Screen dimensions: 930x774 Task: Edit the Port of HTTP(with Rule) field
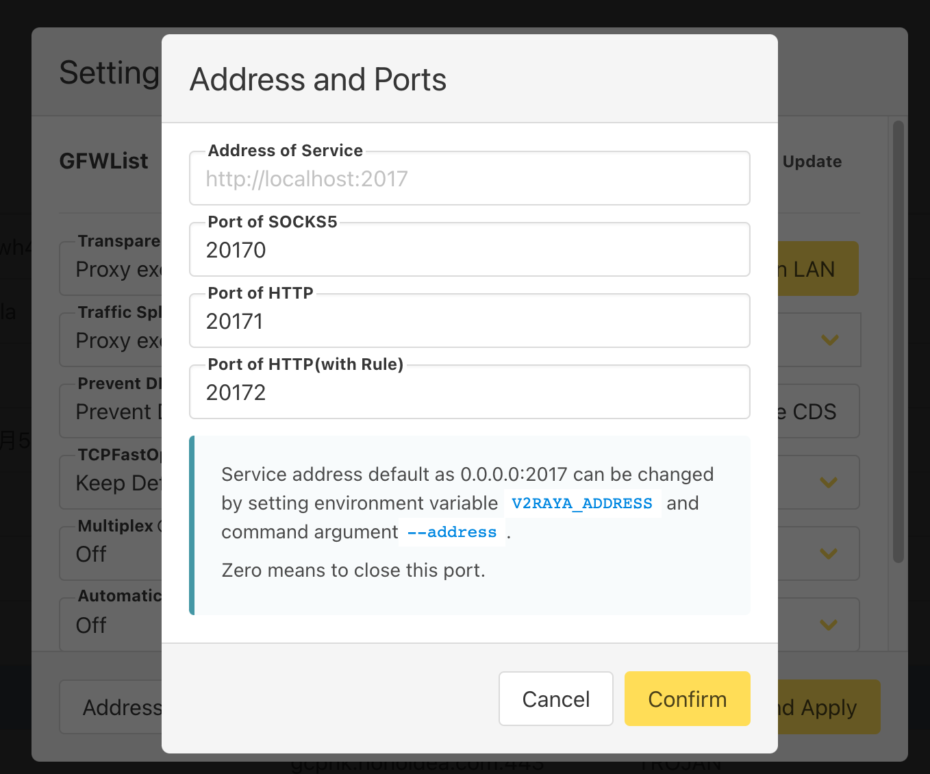(469, 392)
